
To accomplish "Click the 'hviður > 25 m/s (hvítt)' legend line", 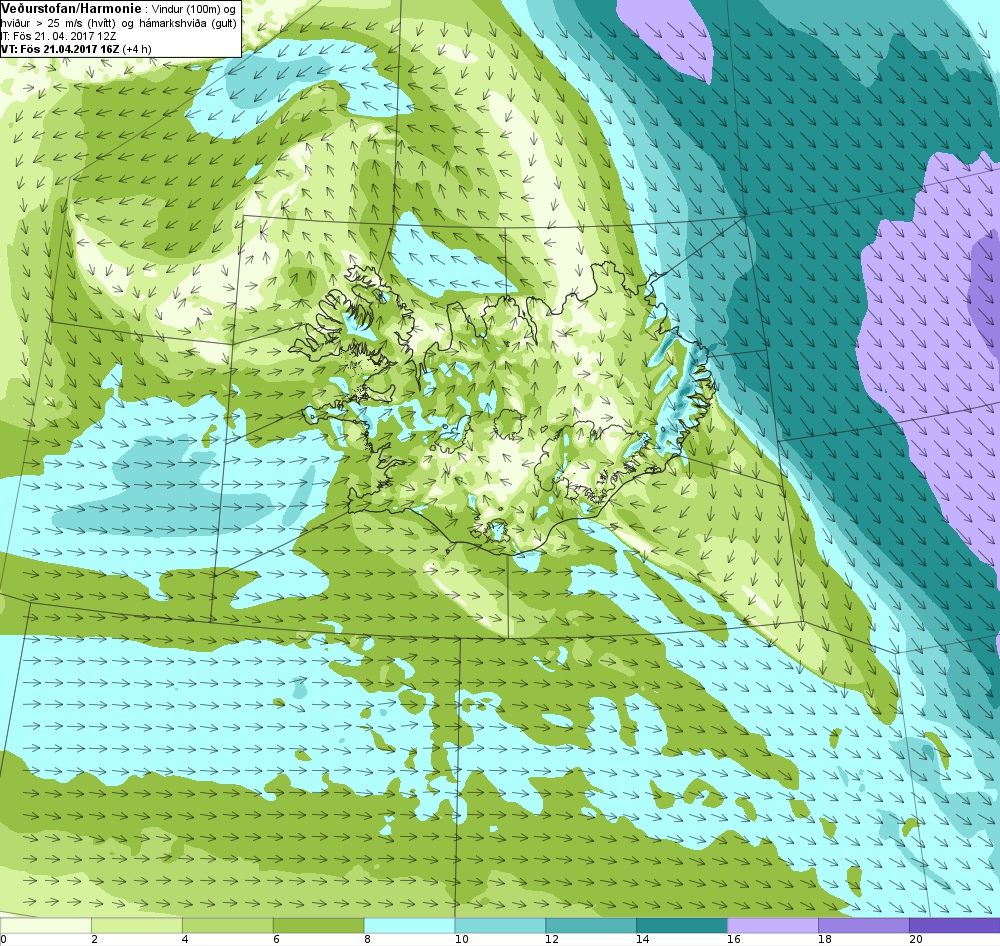I will tap(58, 24).
